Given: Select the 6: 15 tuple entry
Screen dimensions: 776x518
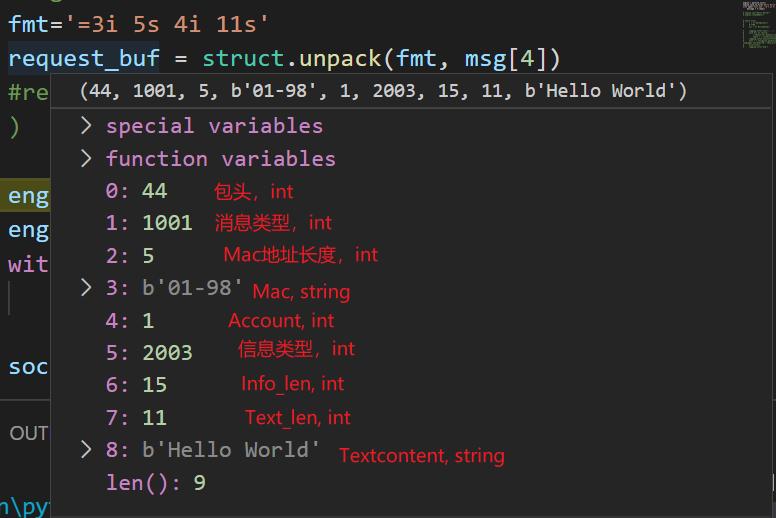Looking at the screenshot, I should point(136,385).
